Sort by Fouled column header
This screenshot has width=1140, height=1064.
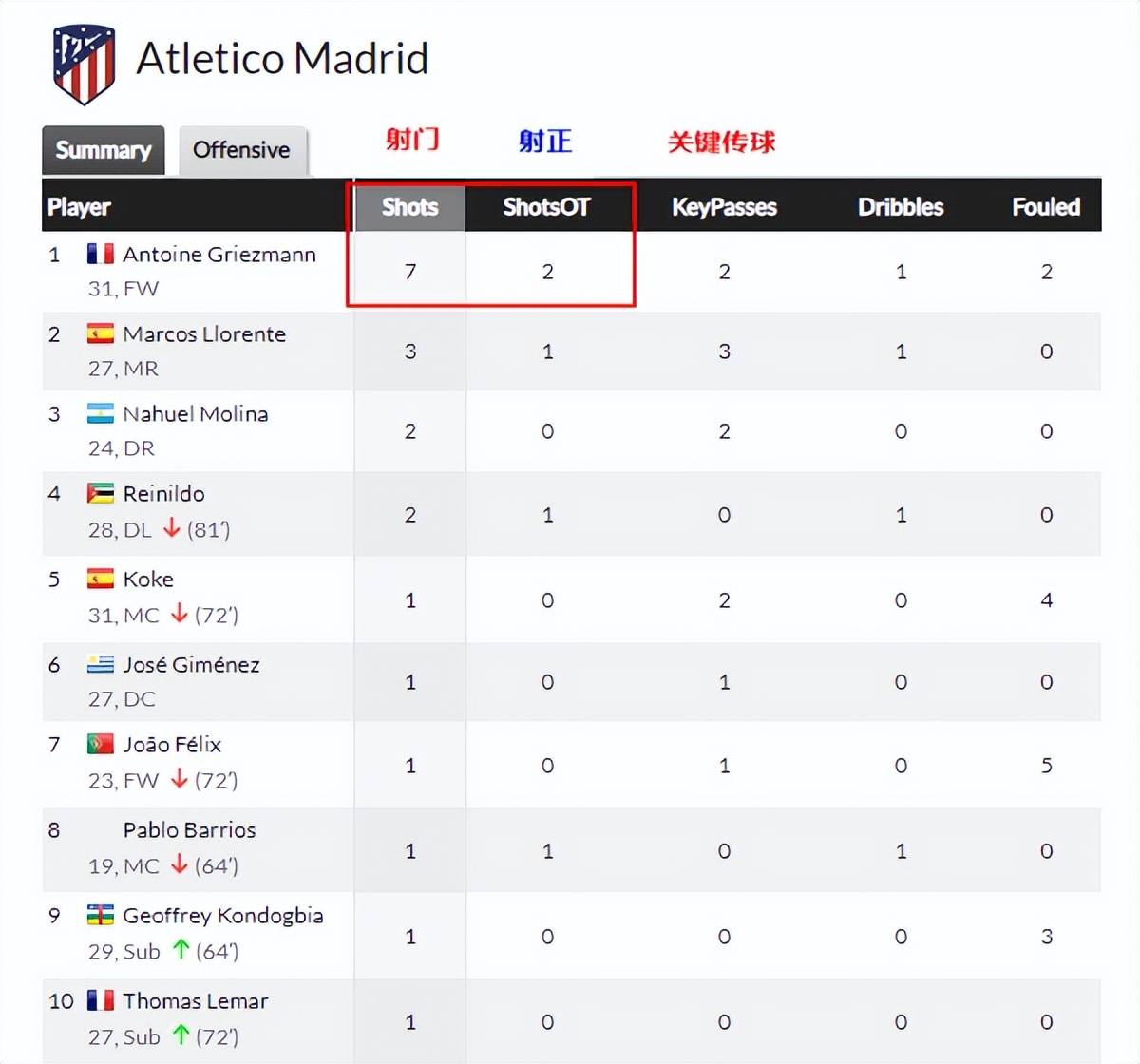[1046, 207]
